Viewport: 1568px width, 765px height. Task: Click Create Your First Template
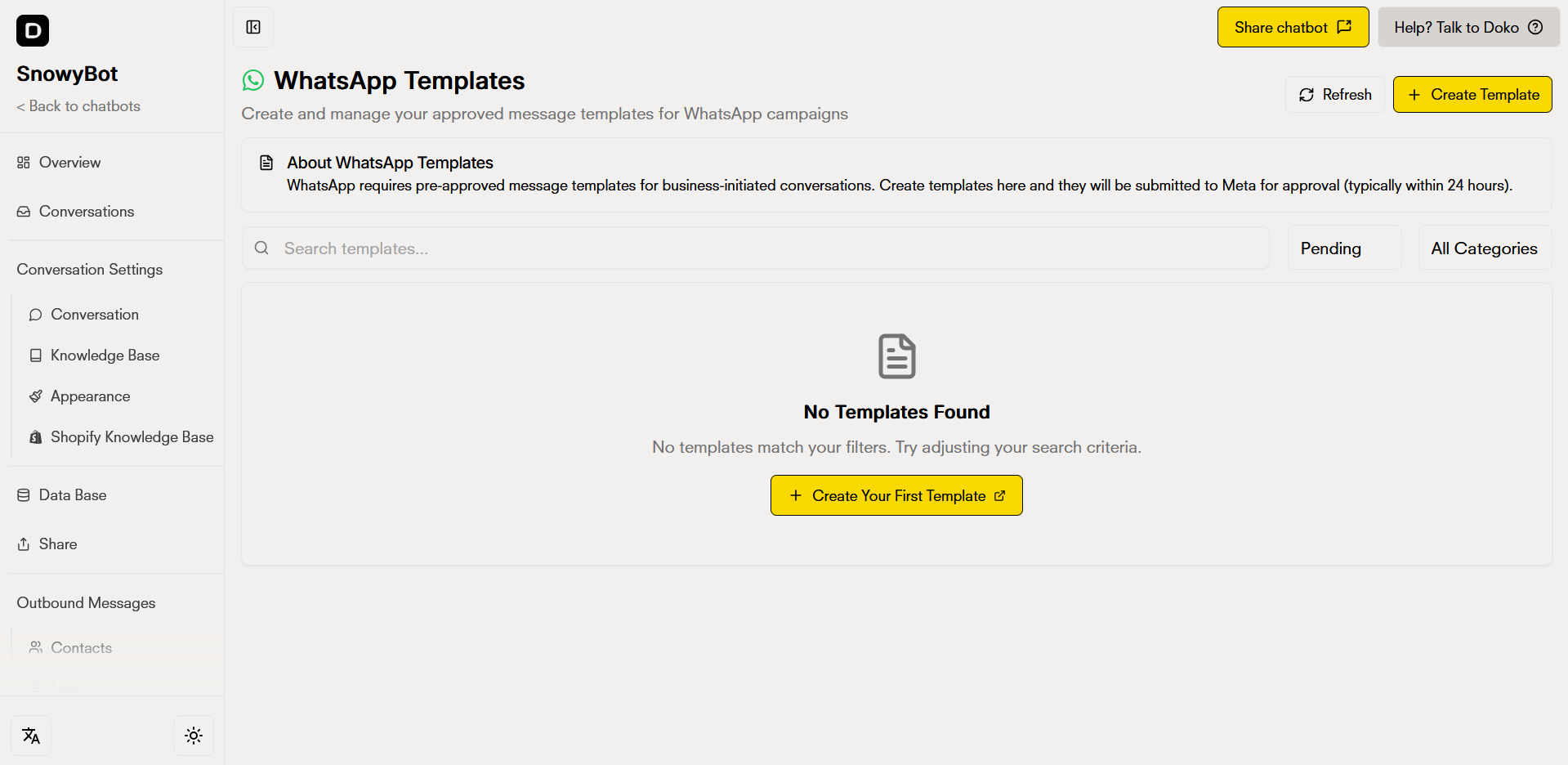coord(896,495)
